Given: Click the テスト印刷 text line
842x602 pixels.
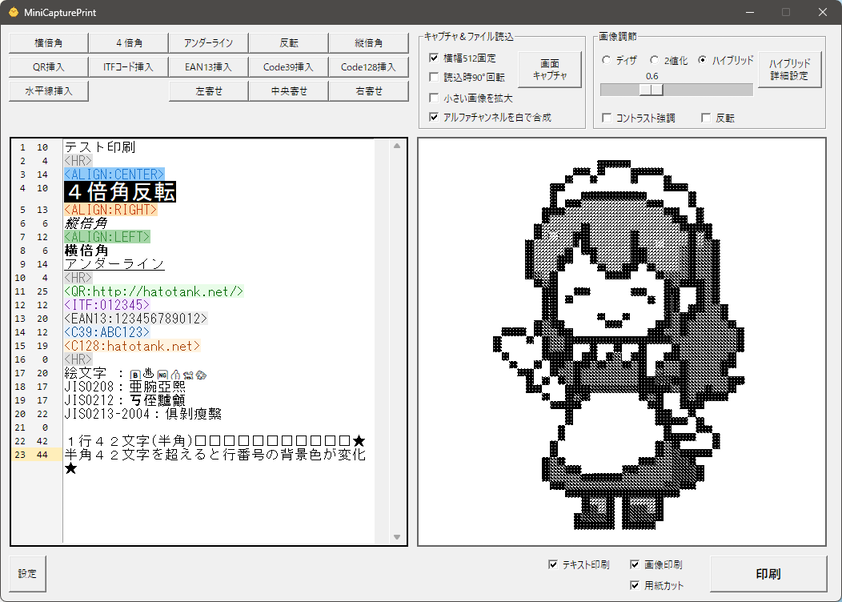Looking at the screenshot, I should pyautogui.click(x=100, y=147).
